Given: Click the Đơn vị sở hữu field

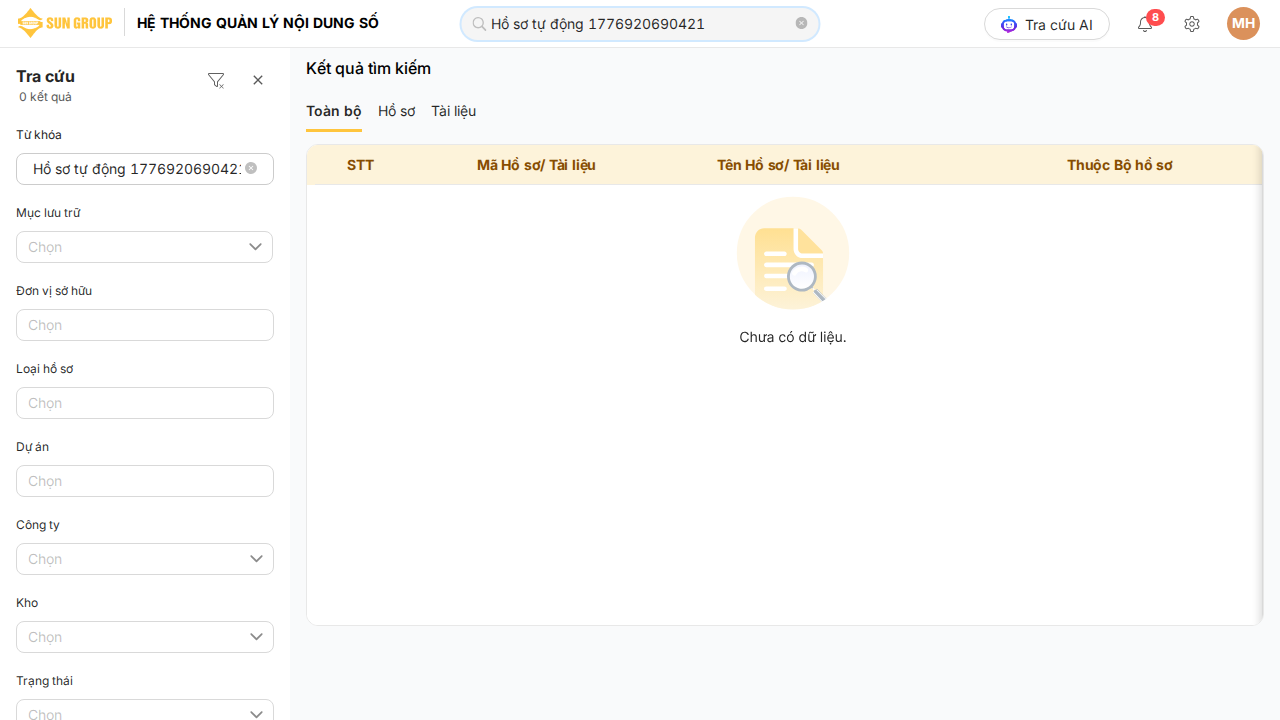Looking at the screenshot, I should [x=145, y=325].
